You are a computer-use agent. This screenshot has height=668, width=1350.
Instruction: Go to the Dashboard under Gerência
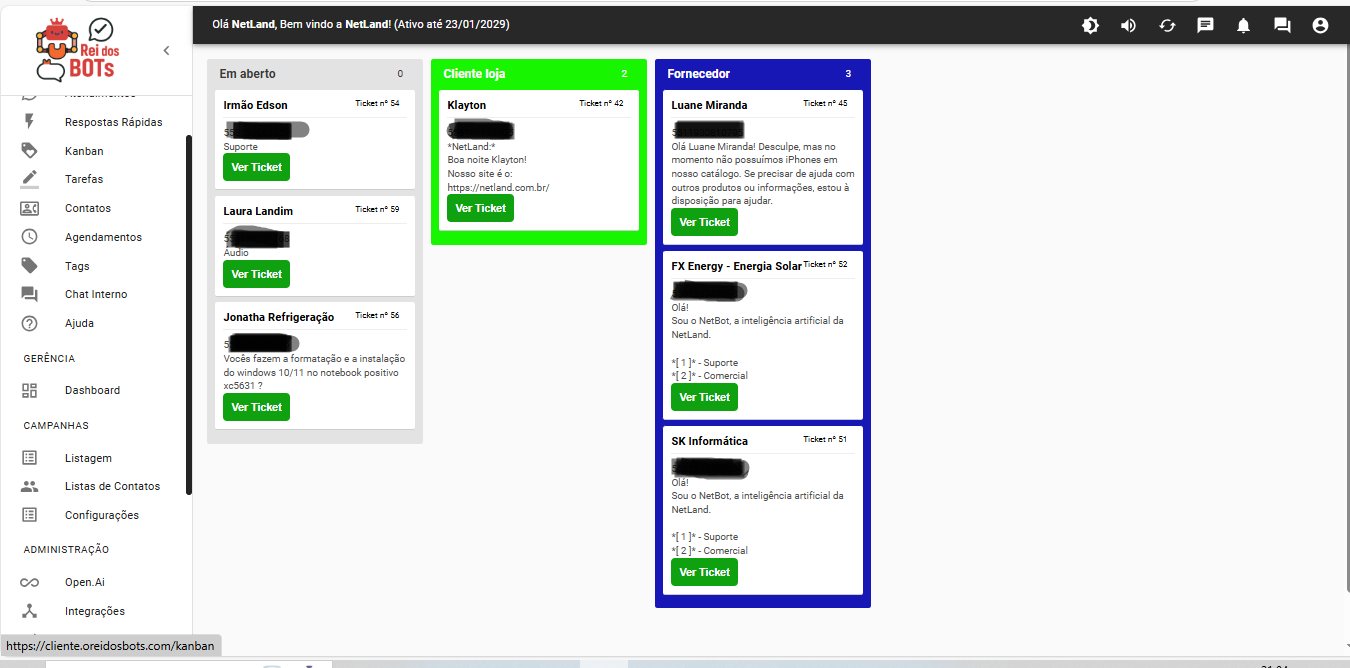click(92, 389)
